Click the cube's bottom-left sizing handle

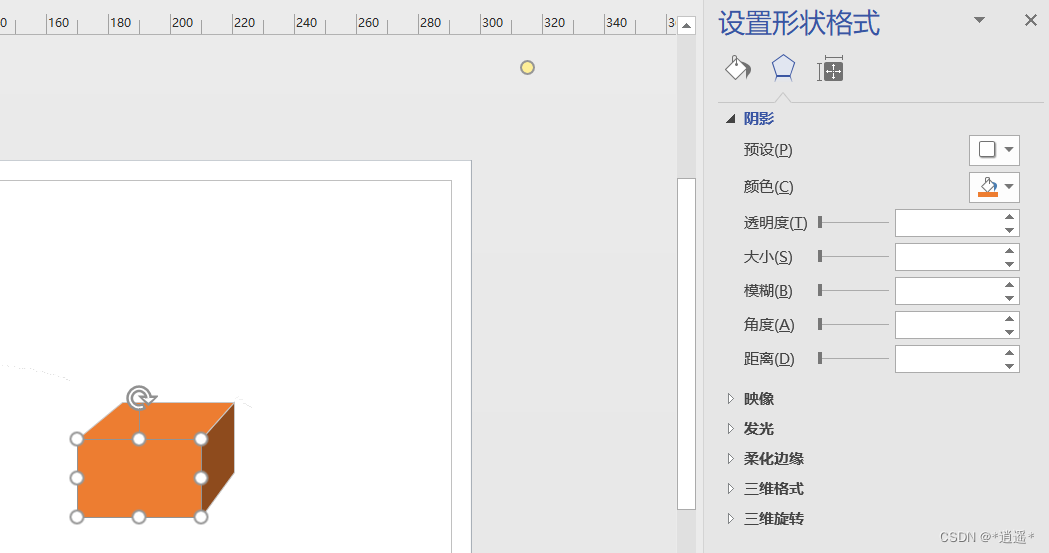click(77, 517)
